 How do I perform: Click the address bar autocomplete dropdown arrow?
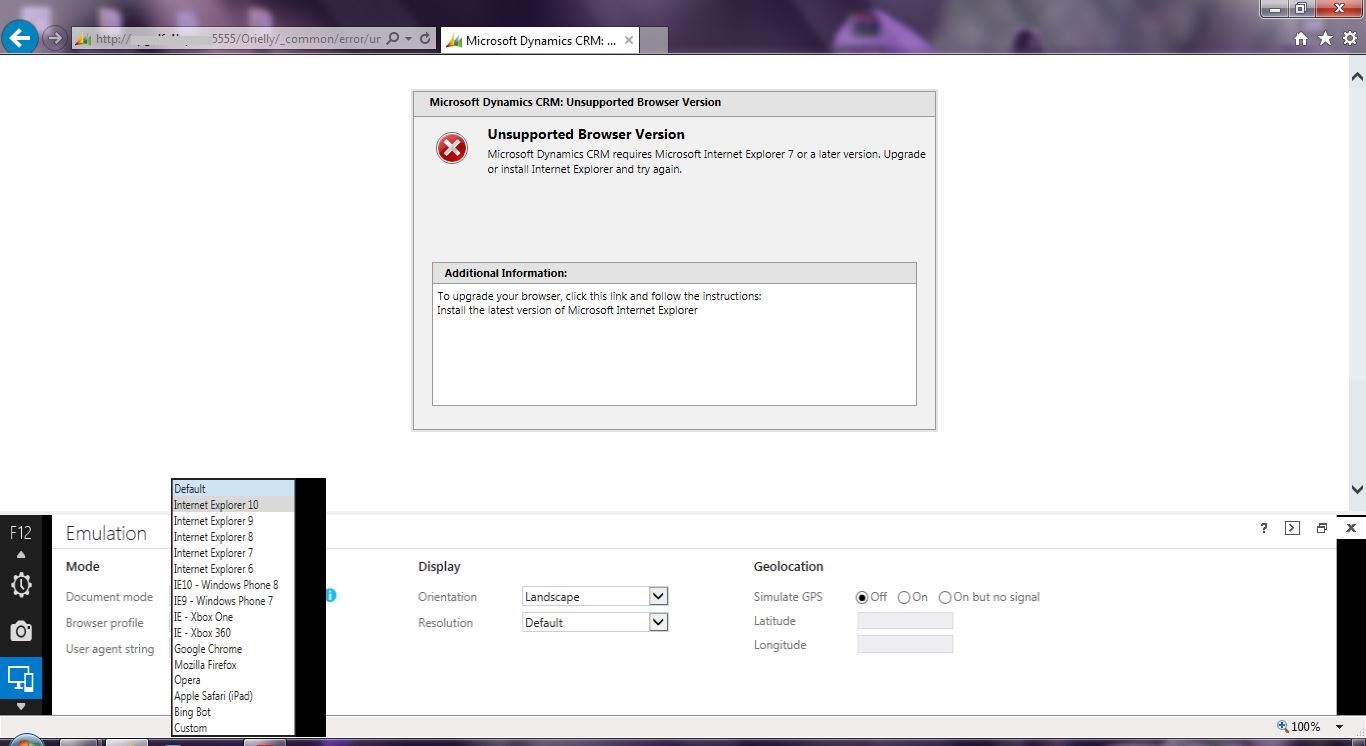[408, 39]
